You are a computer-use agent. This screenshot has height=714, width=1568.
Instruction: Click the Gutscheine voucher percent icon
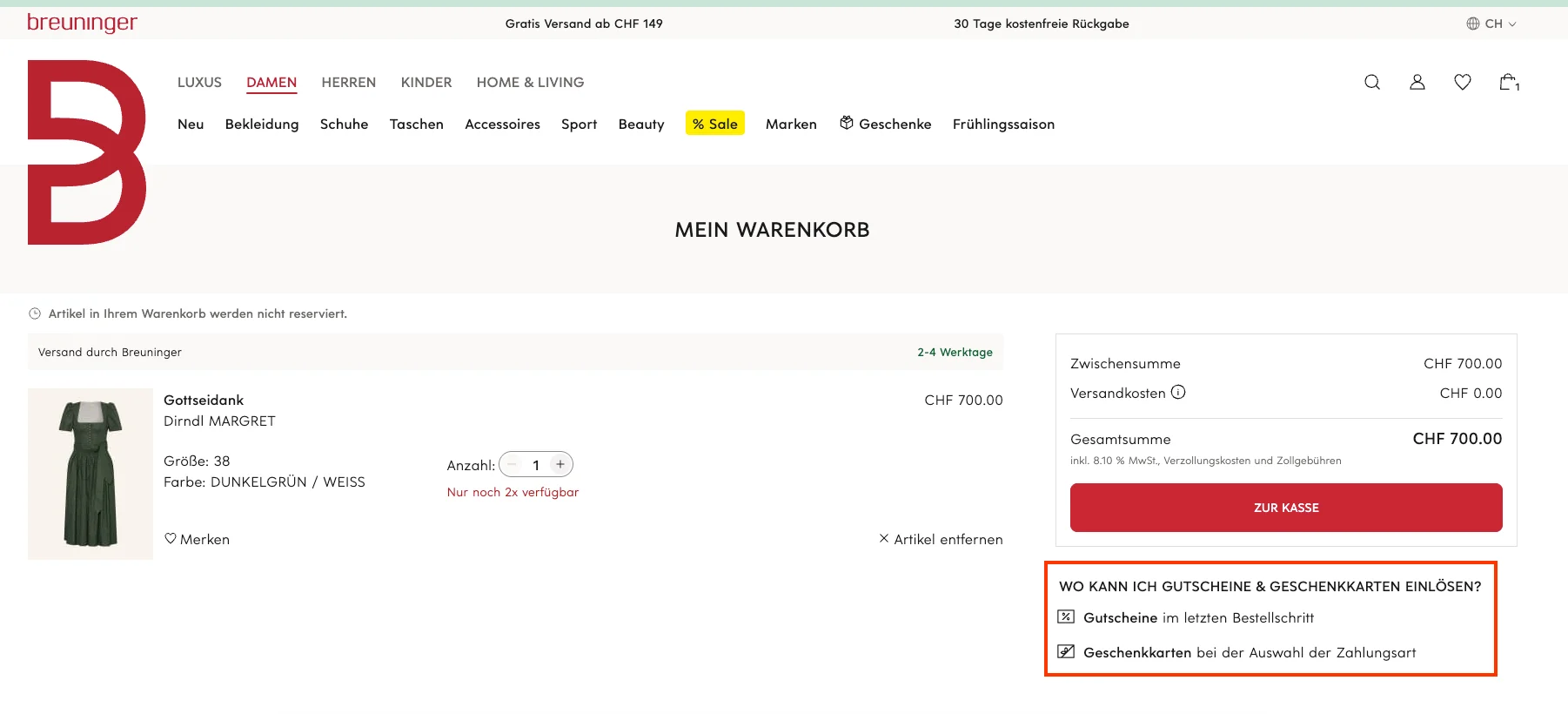[x=1066, y=616]
